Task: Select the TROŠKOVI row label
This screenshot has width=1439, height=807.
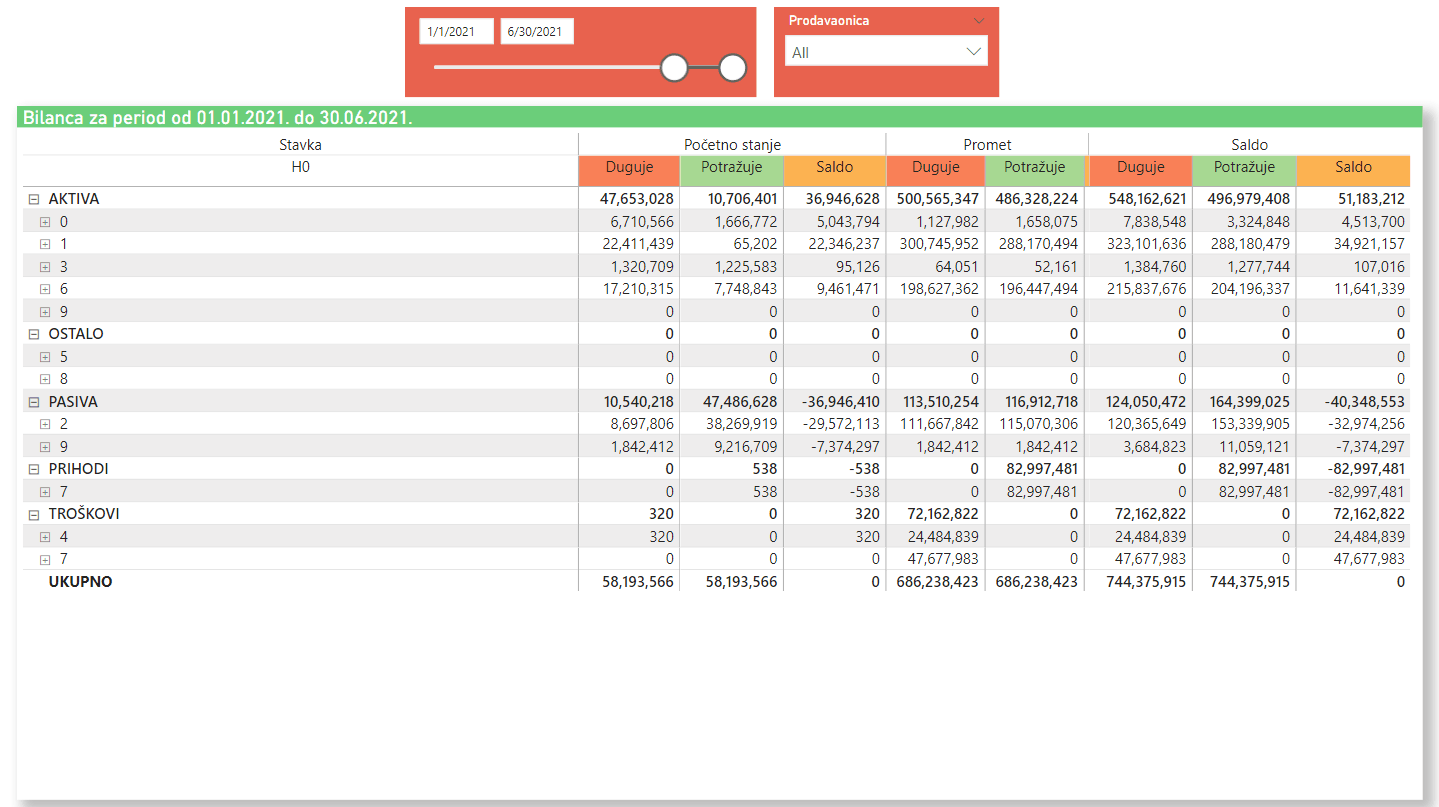Action: pyautogui.click(x=85, y=514)
